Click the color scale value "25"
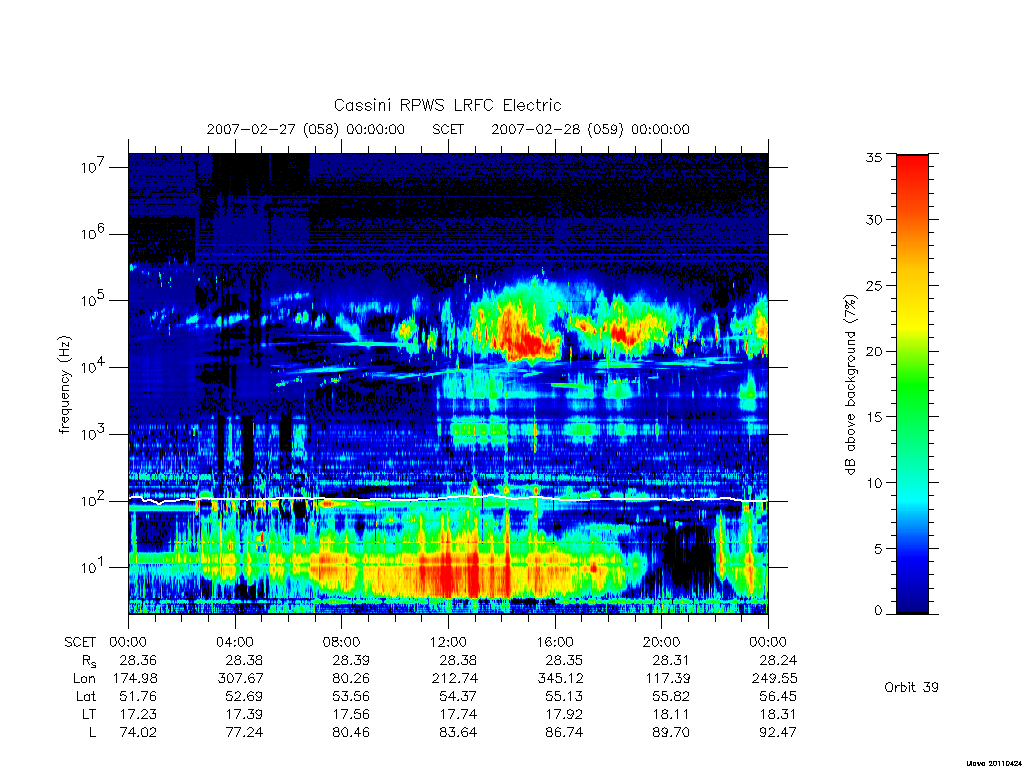Viewport: 1024px width, 768px height. [x=873, y=285]
